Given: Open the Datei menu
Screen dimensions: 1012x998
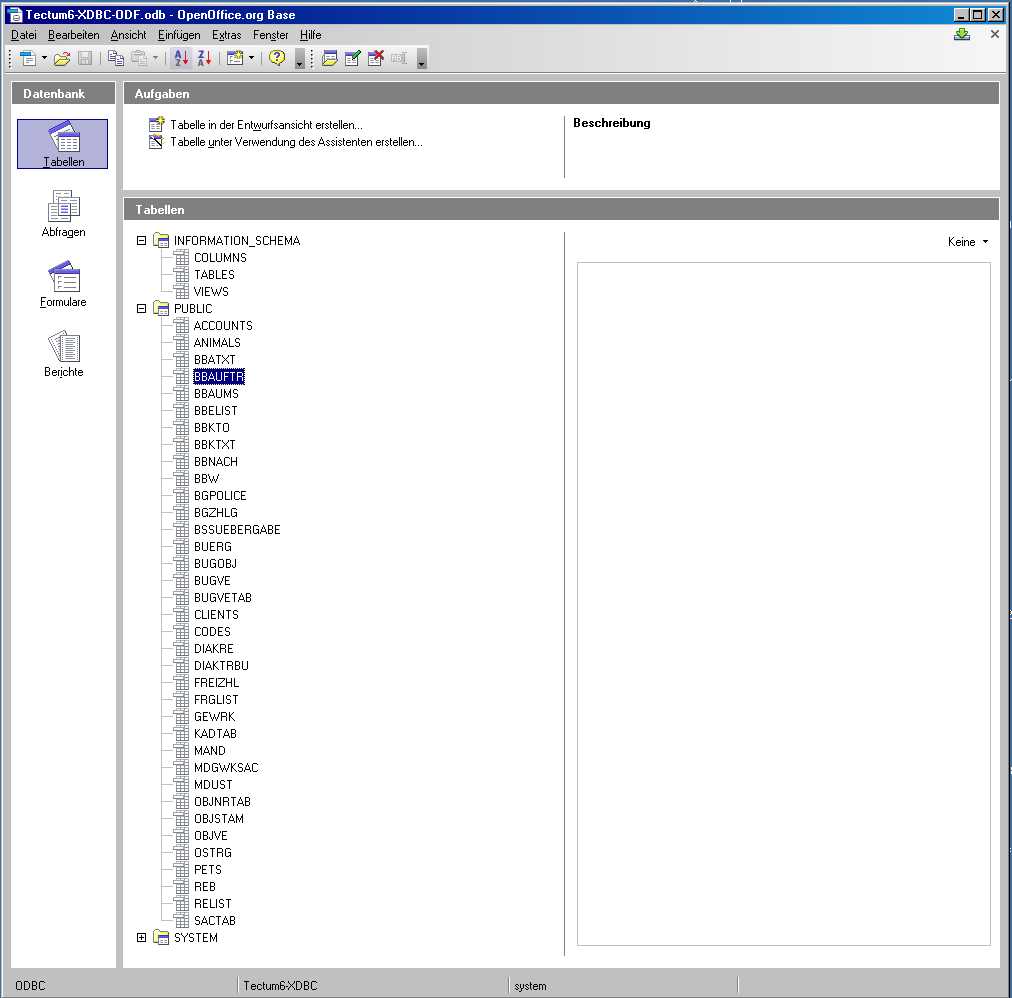Looking at the screenshot, I should pyautogui.click(x=24, y=35).
